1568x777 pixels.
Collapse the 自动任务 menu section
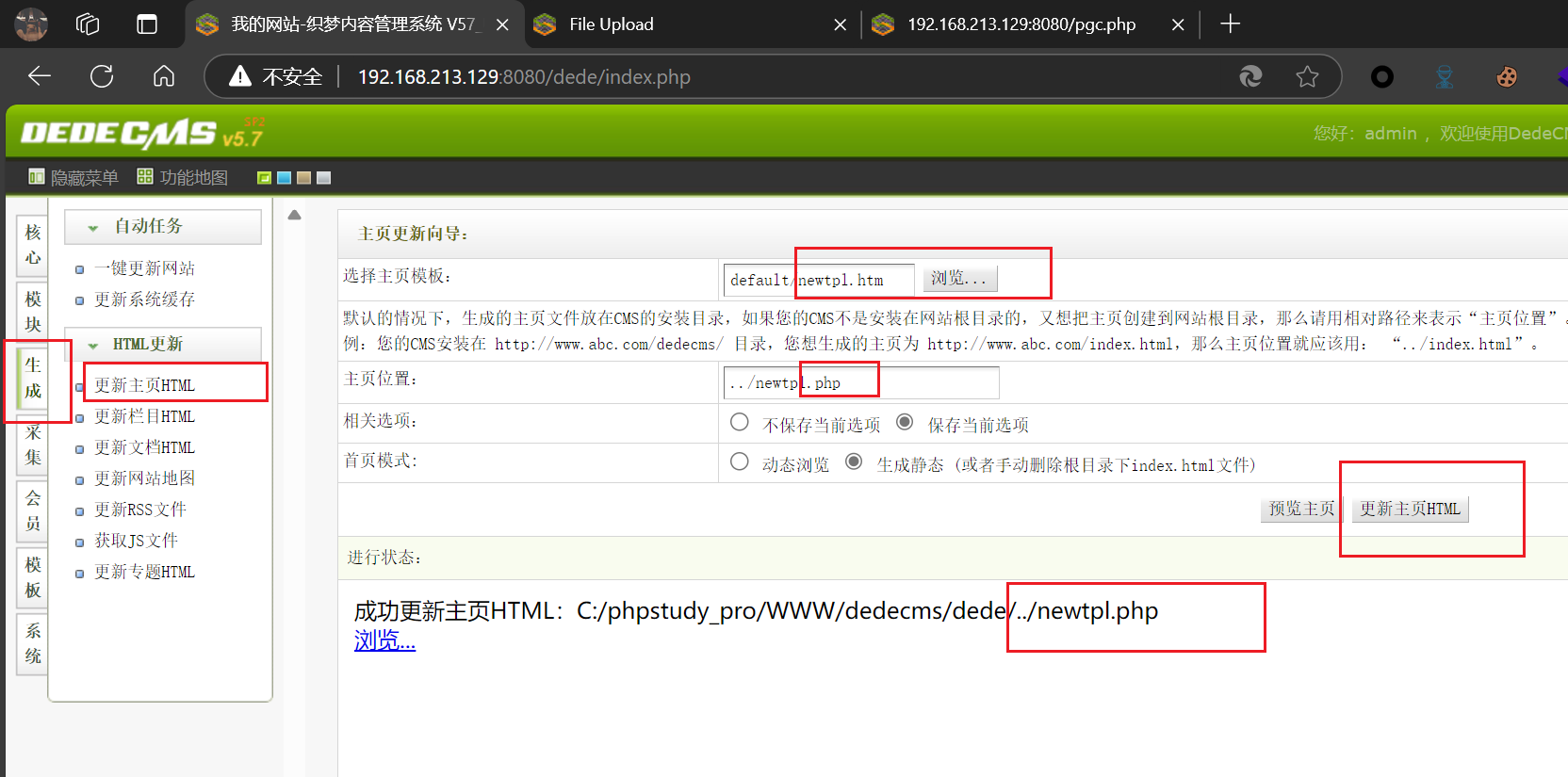93,228
